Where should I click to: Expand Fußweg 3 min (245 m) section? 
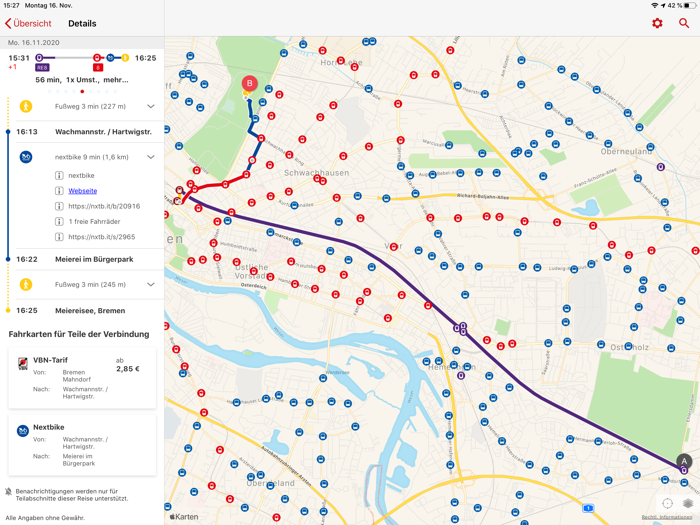[x=151, y=284]
